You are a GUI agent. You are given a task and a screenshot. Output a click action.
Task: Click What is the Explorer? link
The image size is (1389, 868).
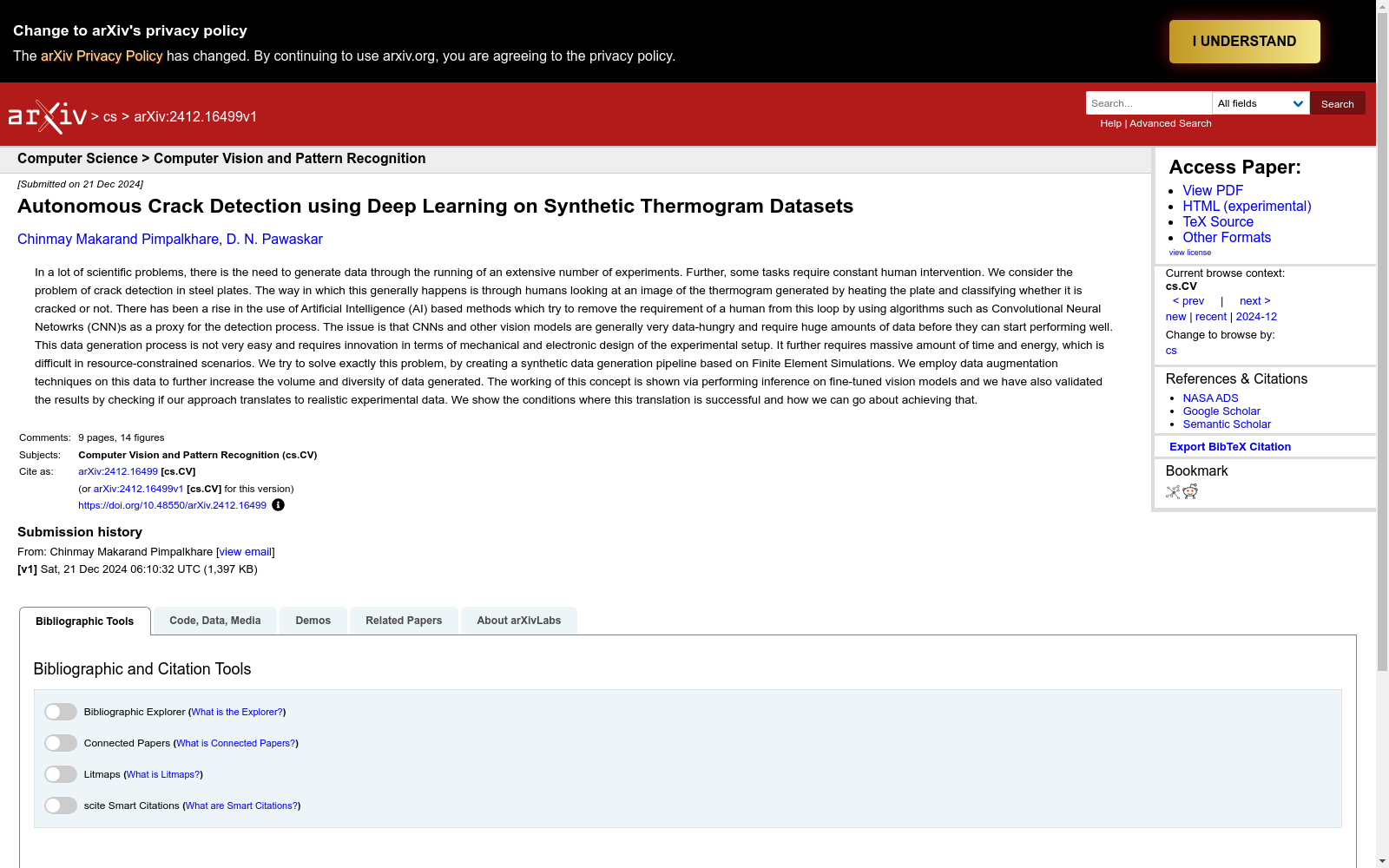pos(237,712)
